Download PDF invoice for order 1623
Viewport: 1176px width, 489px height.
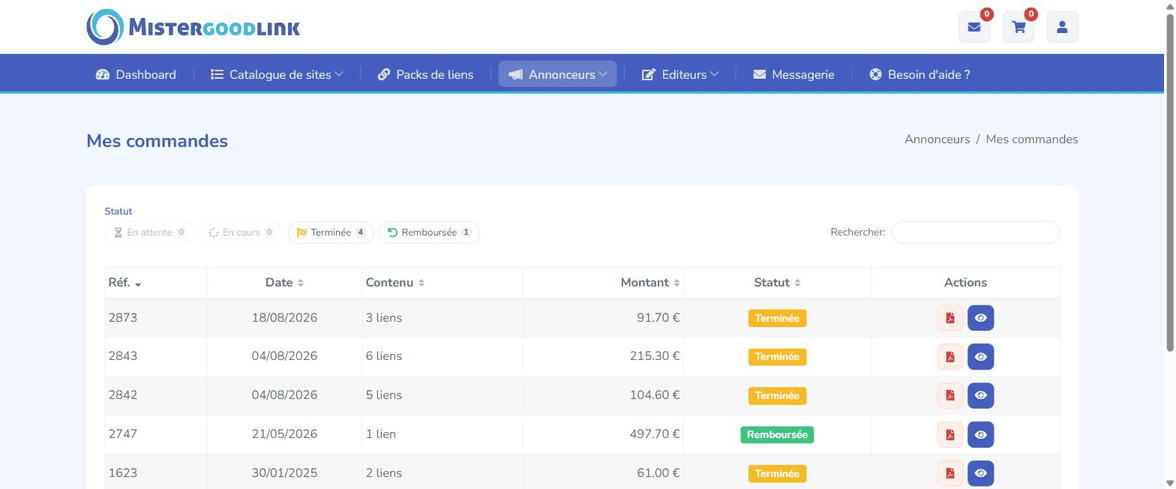pyautogui.click(x=950, y=473)
